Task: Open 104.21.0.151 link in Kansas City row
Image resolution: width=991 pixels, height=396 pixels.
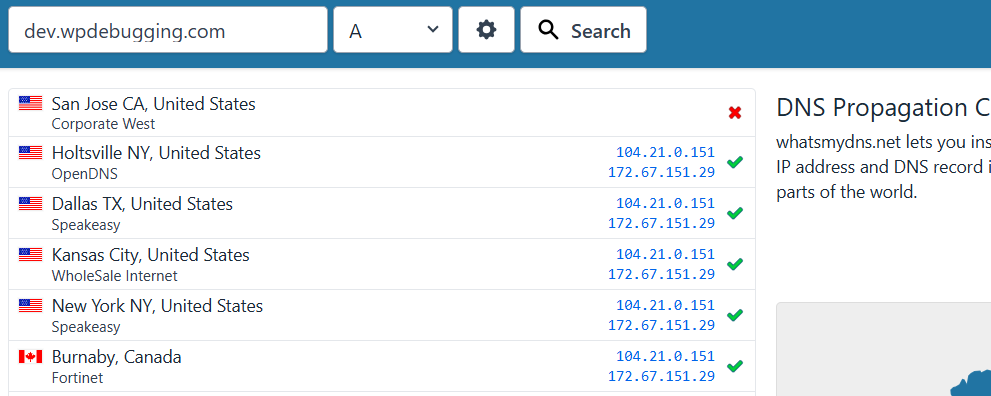Action: [666, 254]
